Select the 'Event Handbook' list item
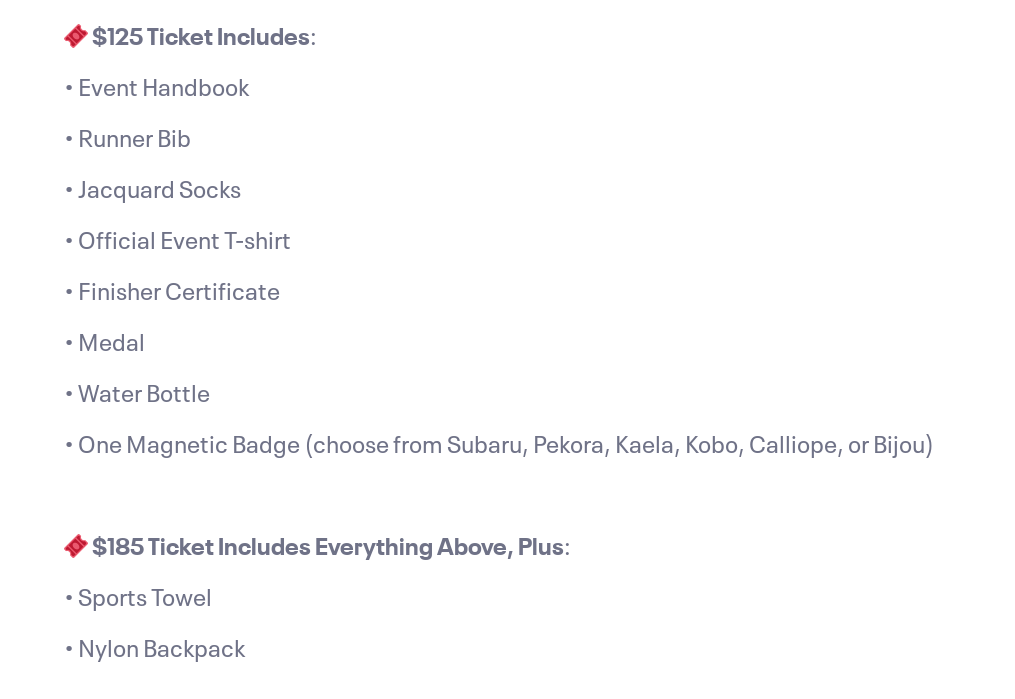 (163, 88)
